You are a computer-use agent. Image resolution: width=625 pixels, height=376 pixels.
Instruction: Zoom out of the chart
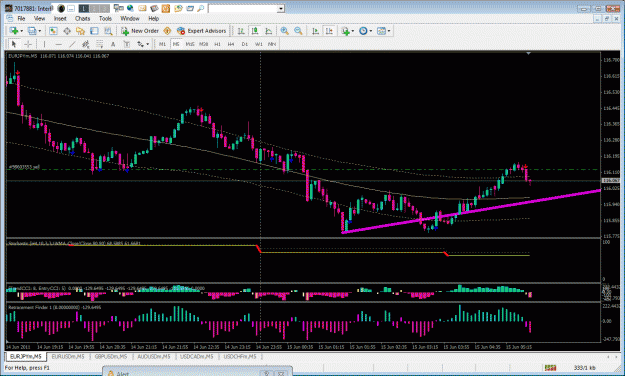tap(298, 31)
